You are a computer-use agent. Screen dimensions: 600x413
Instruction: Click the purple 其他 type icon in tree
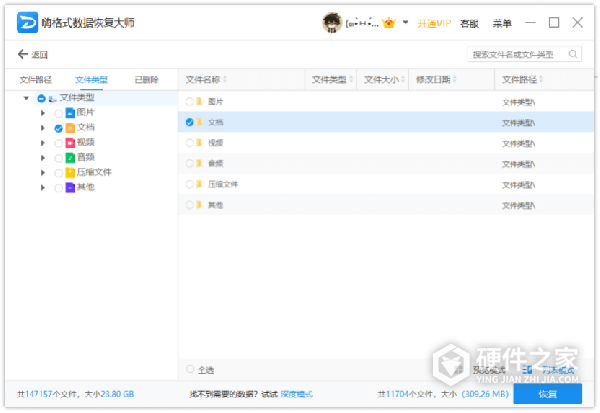(x=70, y=188)
